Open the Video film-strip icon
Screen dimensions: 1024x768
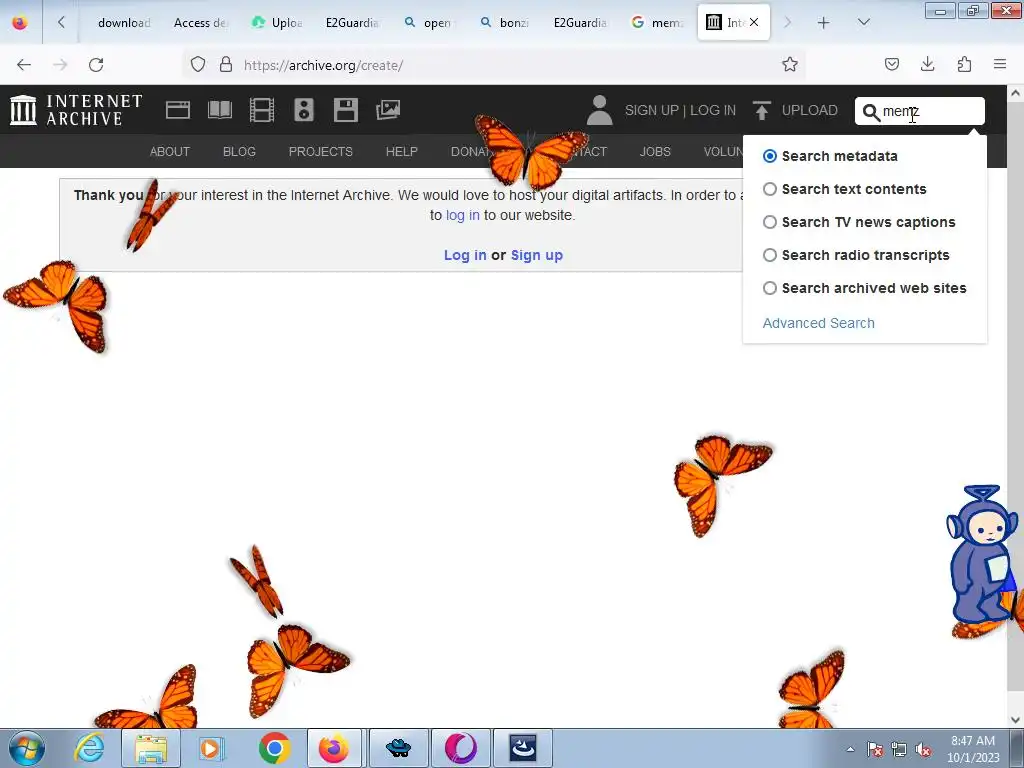(262, 110)
